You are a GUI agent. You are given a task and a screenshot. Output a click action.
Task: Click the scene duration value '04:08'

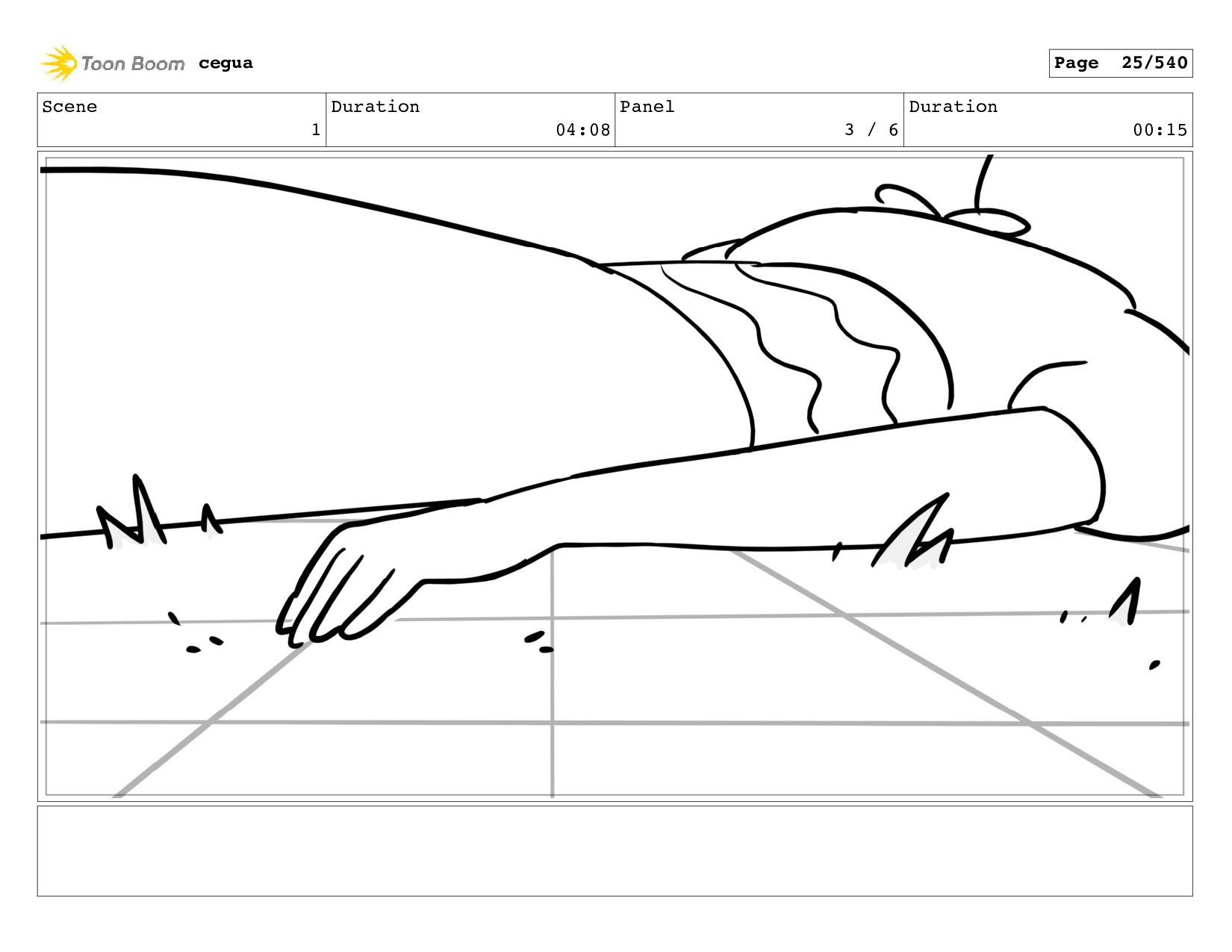click(x=582, y=130)
